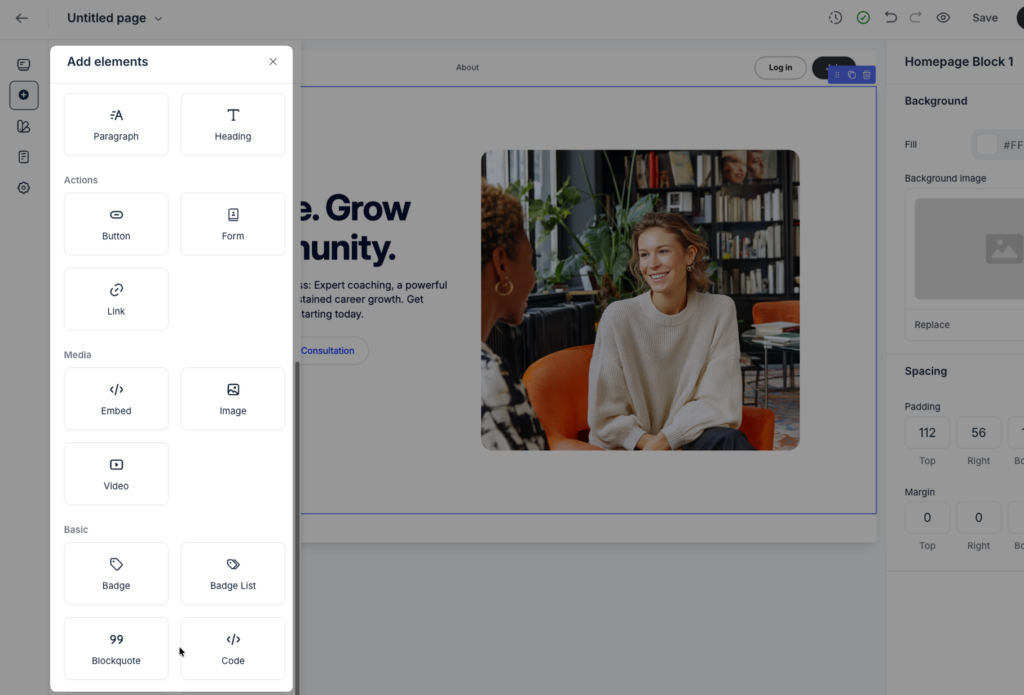Click the block drag handle icon
1024x695 pixels.
click(837, 75)
